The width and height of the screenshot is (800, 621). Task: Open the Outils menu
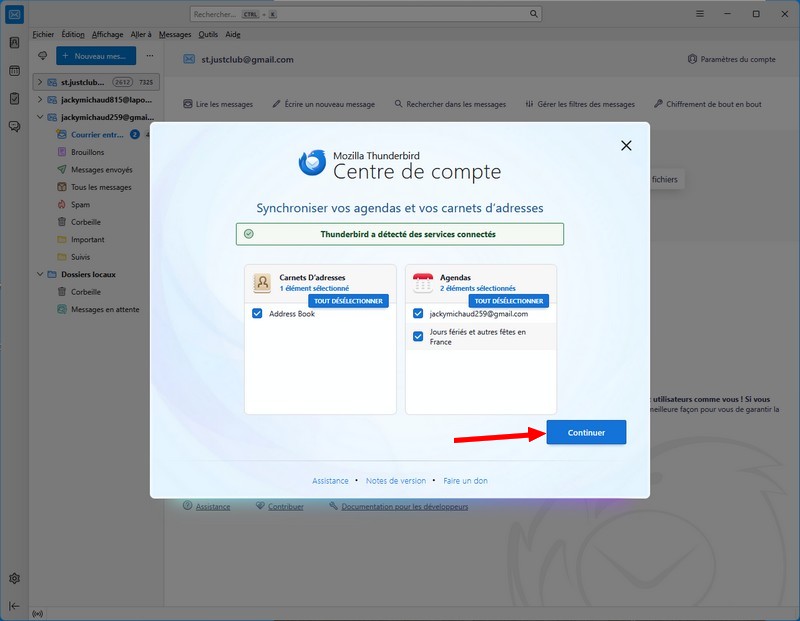[x=208, y=34]
